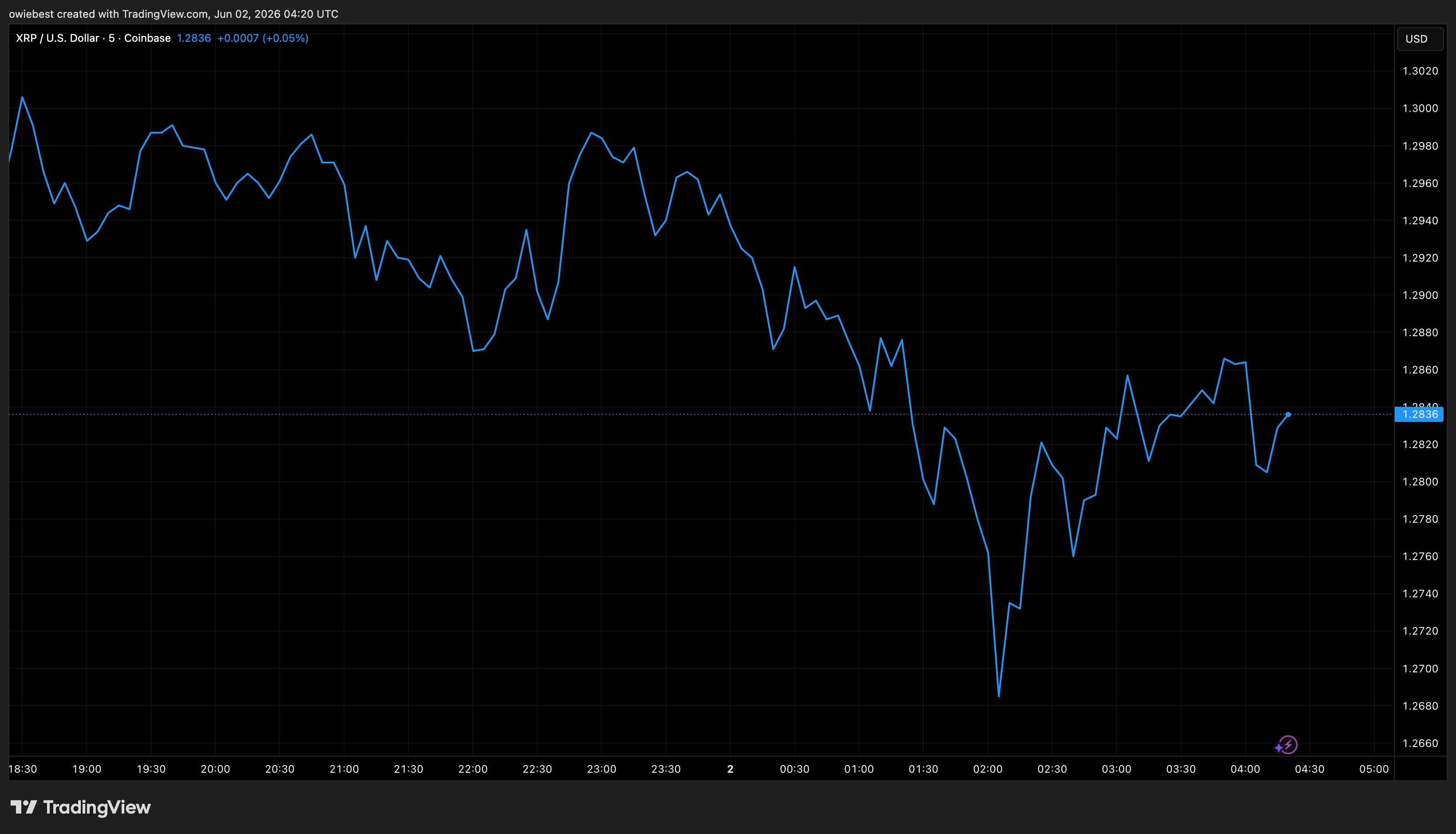Click the 22:00 time axis label
Image resolution: width=1456 pixels, height=834 pixels.
473,769
